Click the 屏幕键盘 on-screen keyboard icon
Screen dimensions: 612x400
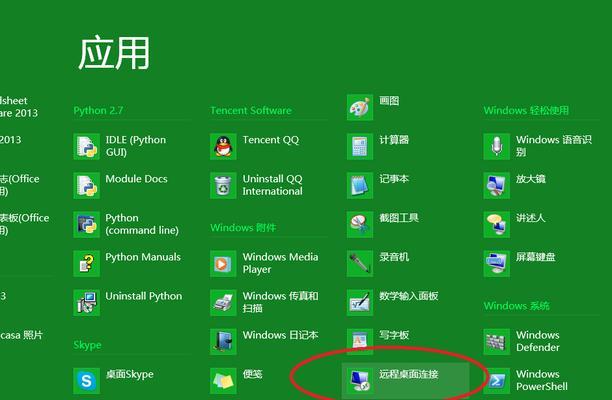point(496,263)
